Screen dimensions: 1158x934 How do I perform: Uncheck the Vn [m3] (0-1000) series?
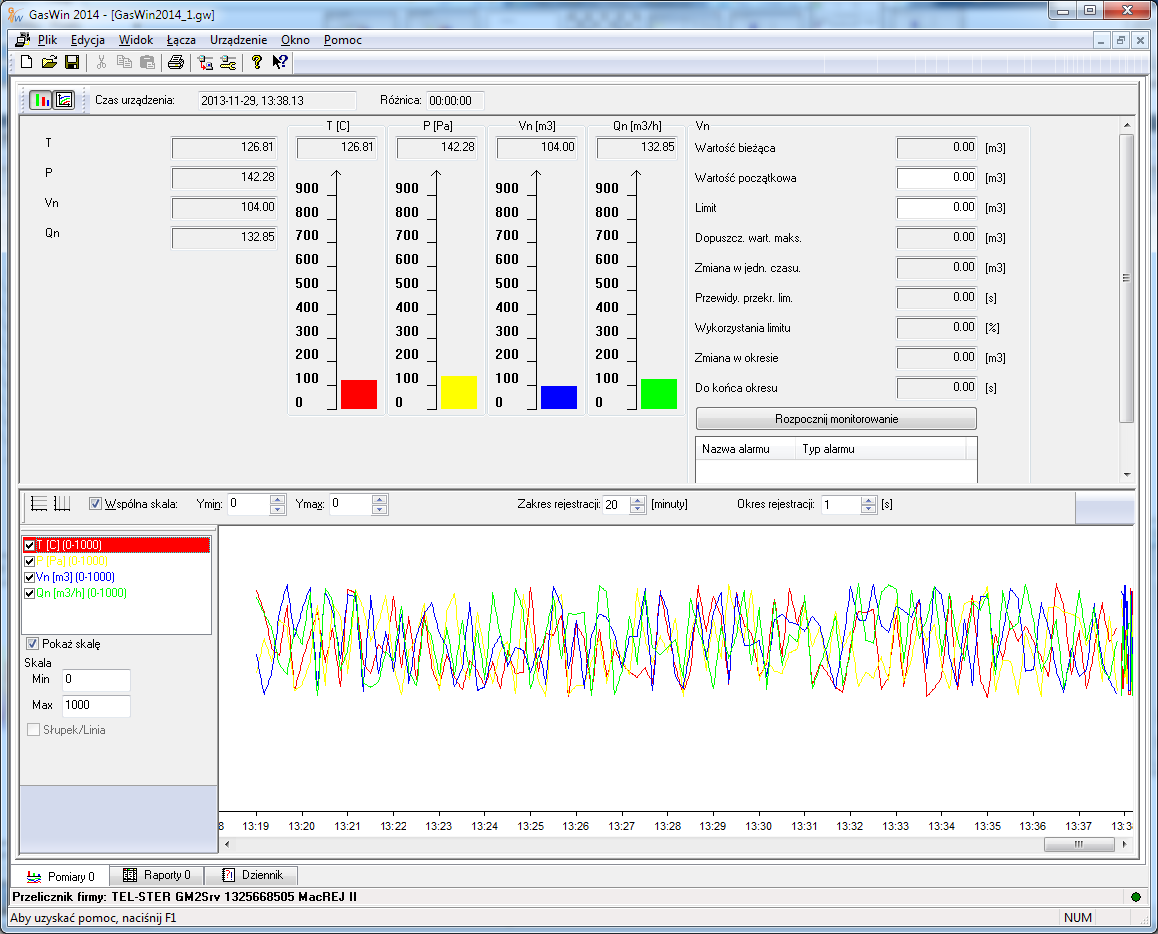click(30, 577)
